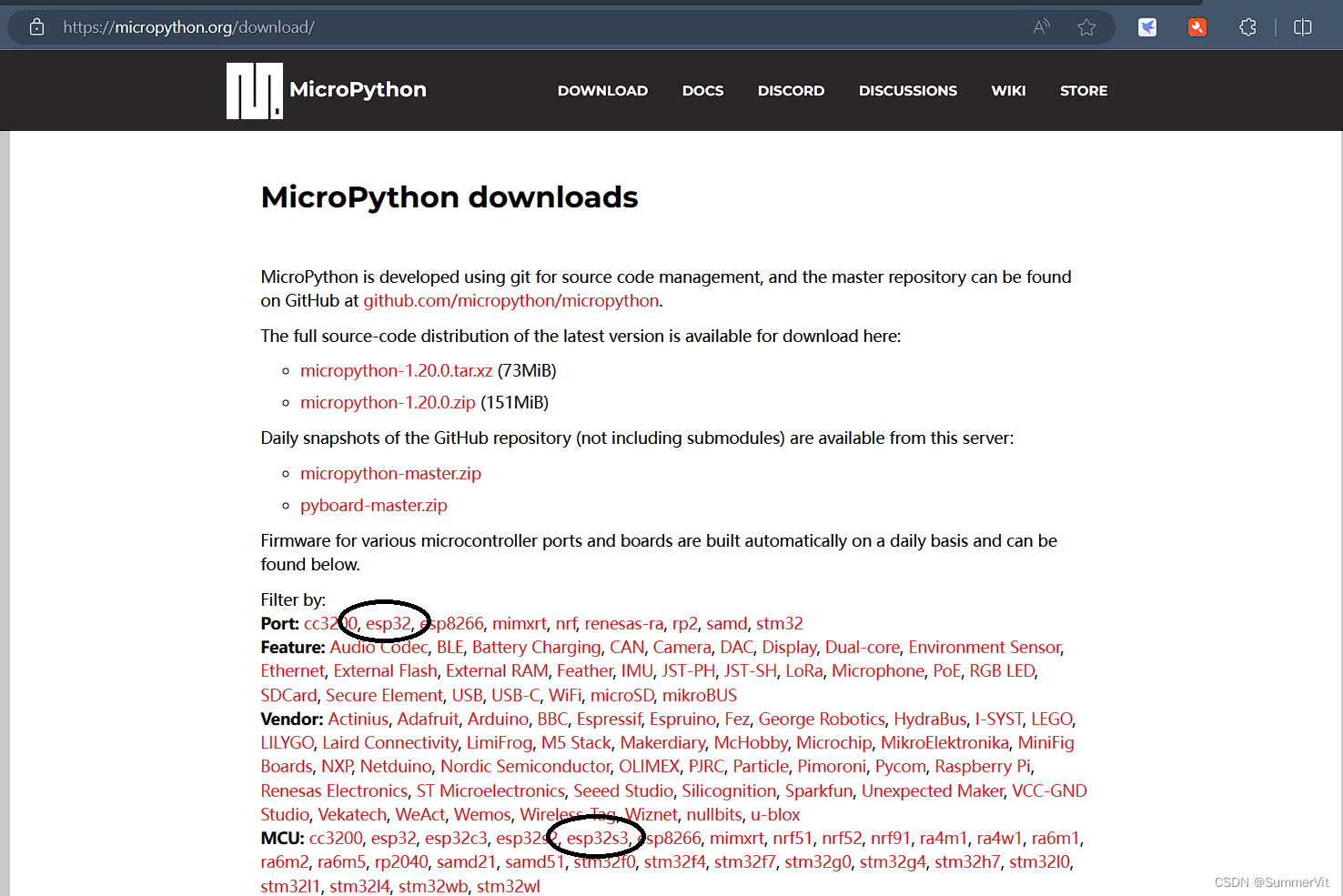Activate the Read Aloud icon in the toolbar

(1041, 27)
